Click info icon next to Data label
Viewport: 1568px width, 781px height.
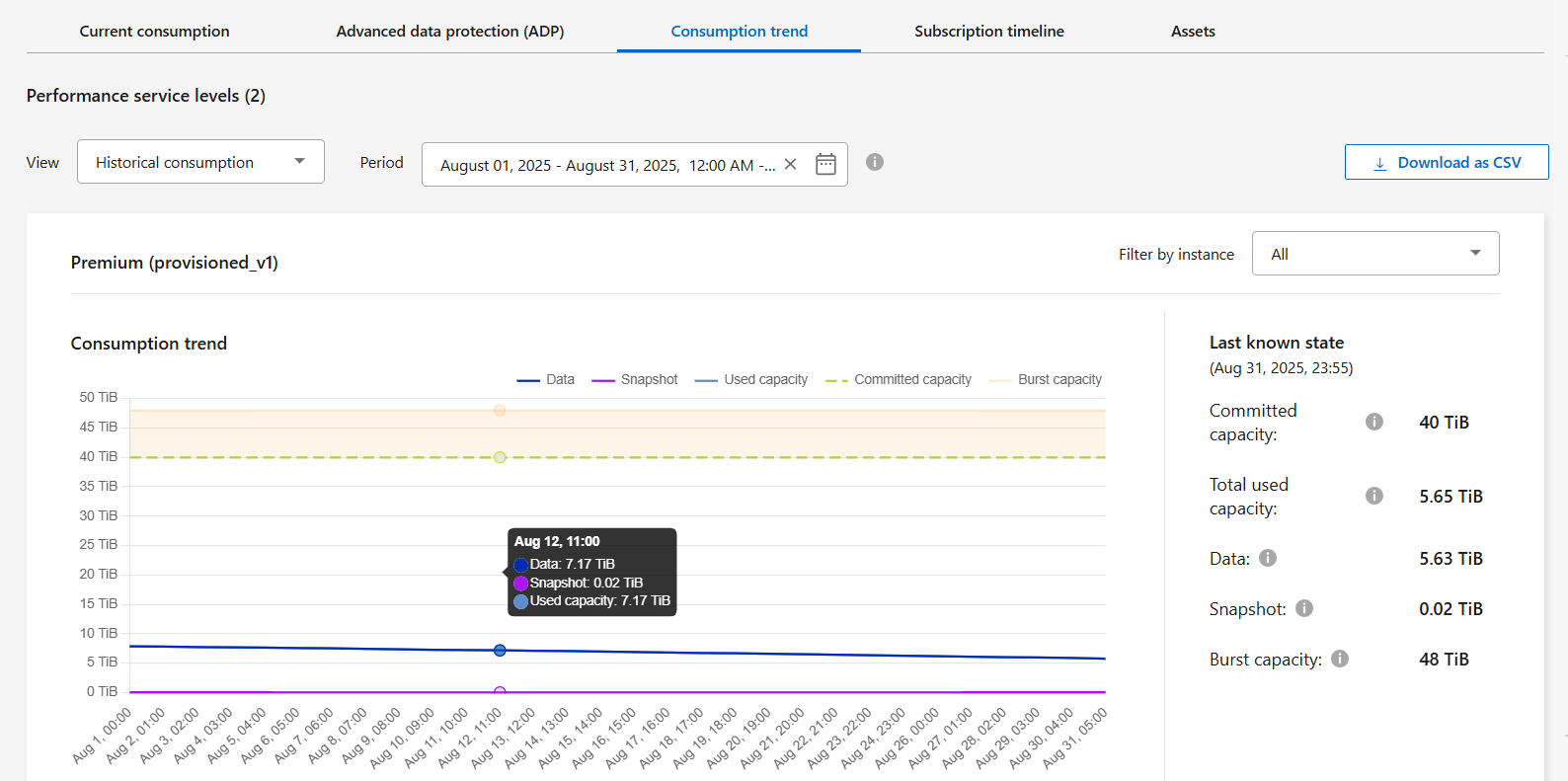(1268, 558)
